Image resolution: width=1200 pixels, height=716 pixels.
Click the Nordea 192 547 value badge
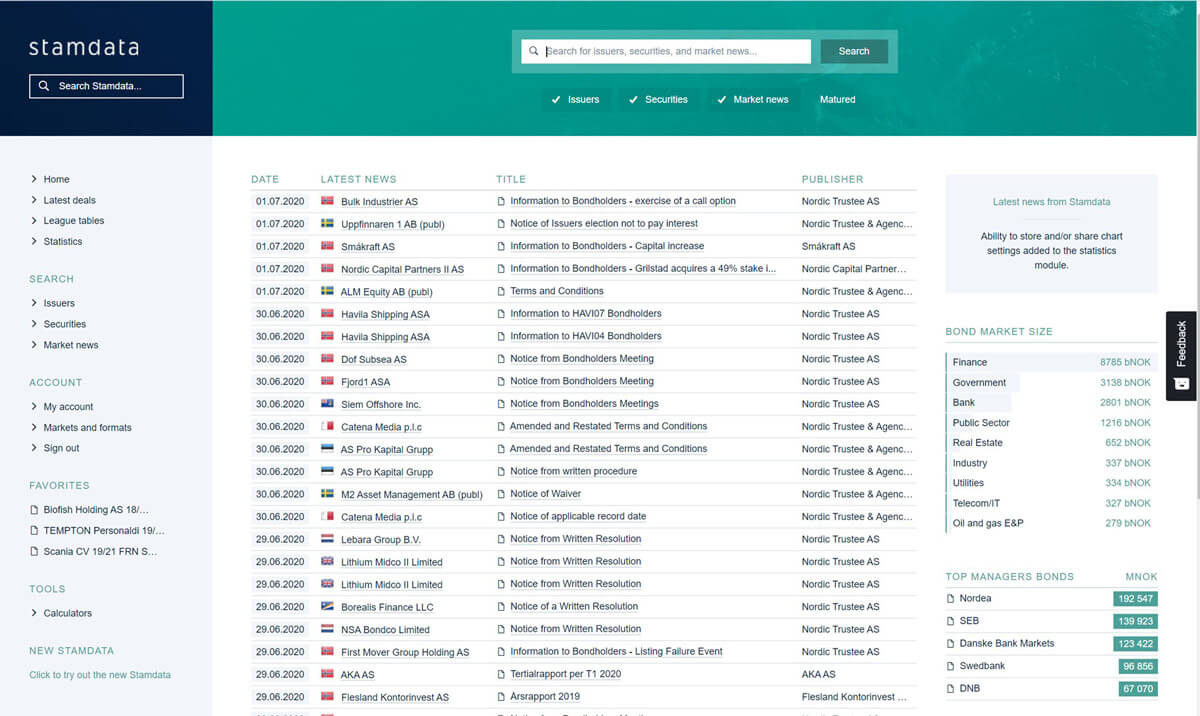click(1135, 599)
